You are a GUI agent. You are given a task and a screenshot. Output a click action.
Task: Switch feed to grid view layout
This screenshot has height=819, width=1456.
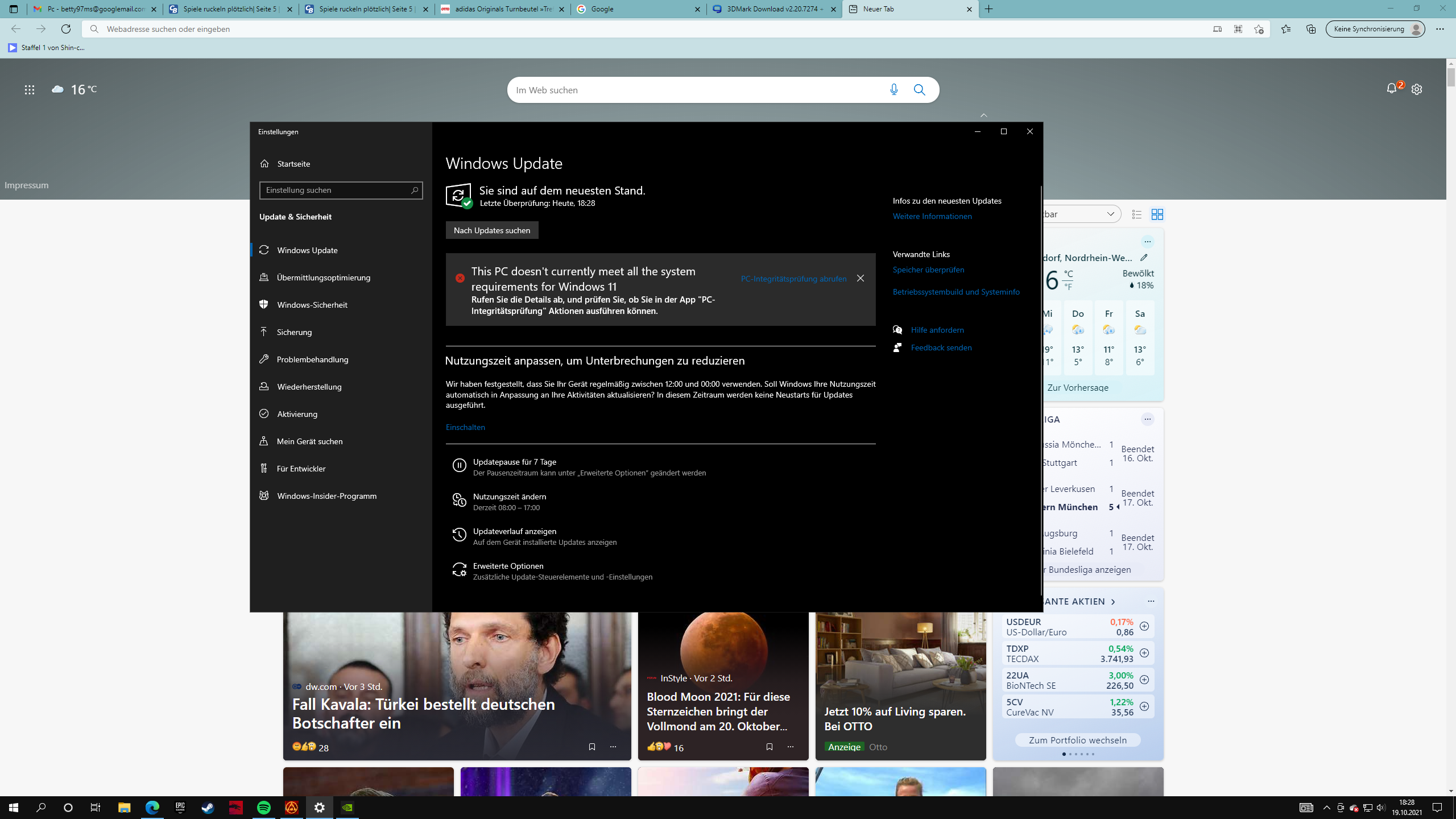(x=1157, y=214)
